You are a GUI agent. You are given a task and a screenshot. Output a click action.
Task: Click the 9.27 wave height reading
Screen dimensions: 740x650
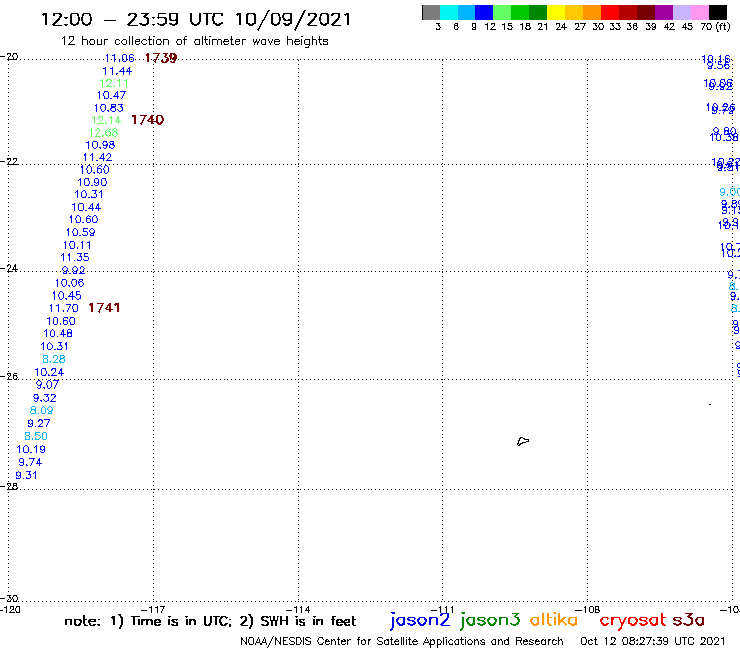tap(39, 423)
